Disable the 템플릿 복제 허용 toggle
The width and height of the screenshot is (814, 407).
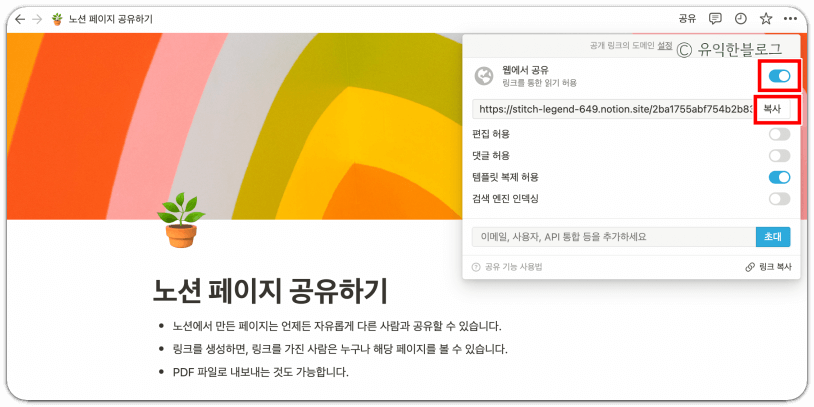779,177
